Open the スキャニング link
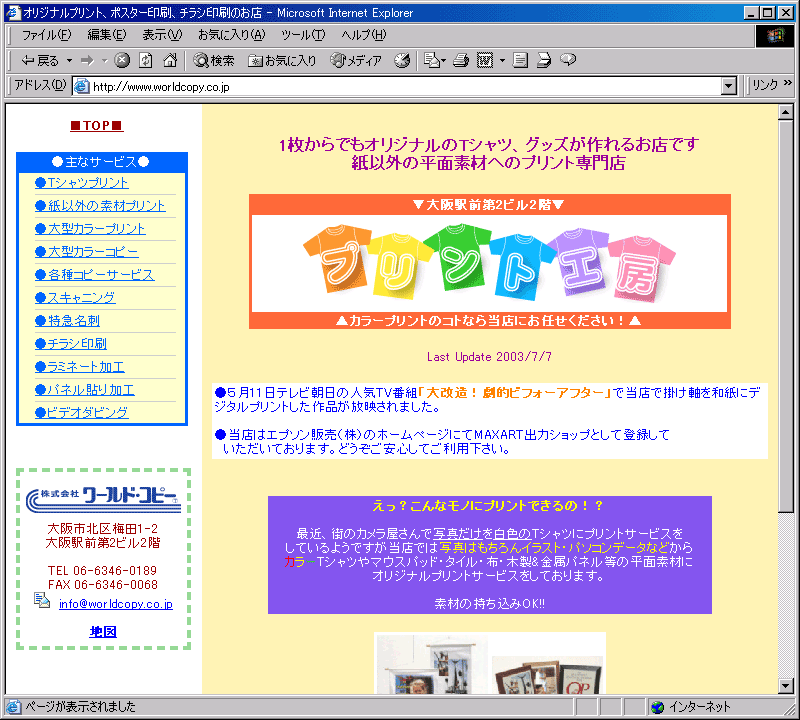 pos(75,297)
